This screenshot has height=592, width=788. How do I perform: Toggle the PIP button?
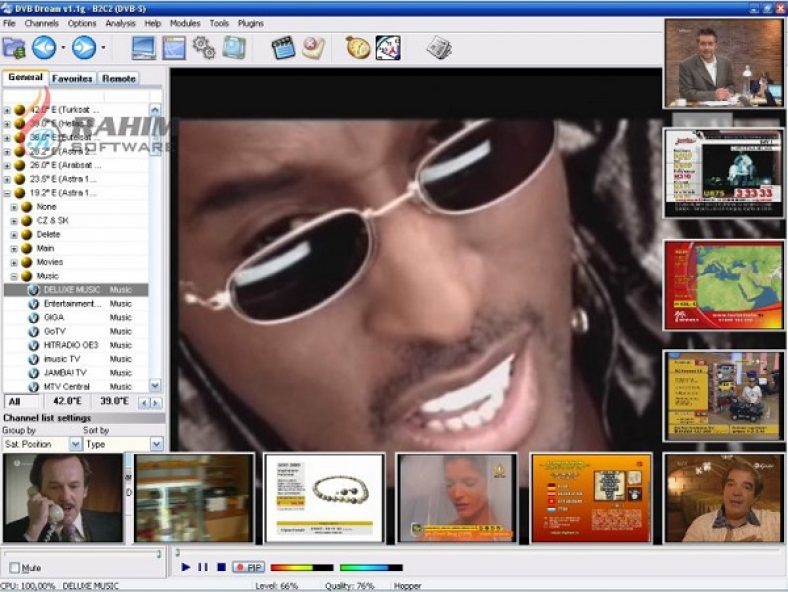(249, 567)
